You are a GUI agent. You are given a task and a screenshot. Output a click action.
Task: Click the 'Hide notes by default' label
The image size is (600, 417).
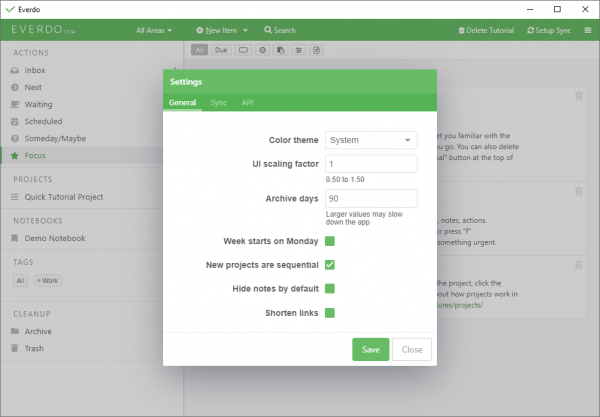click(276, 288)
